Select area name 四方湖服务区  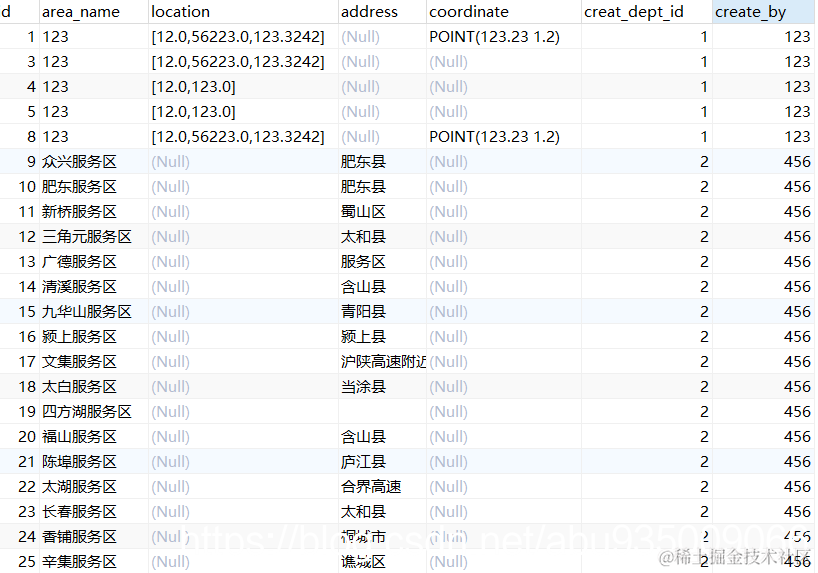[87, 412]
